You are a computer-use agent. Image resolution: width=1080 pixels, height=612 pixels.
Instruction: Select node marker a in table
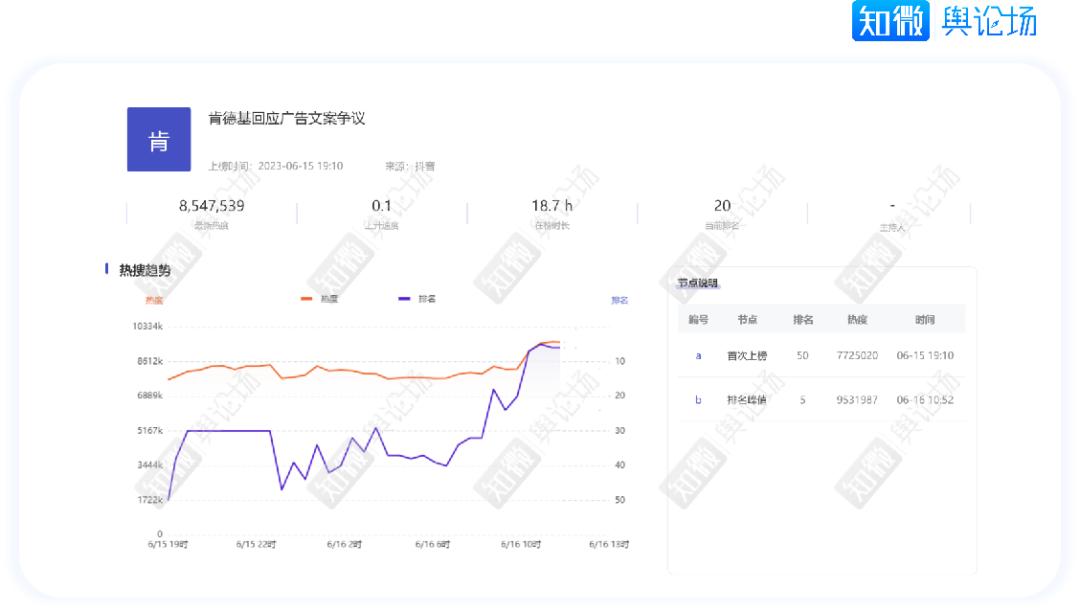698,356
